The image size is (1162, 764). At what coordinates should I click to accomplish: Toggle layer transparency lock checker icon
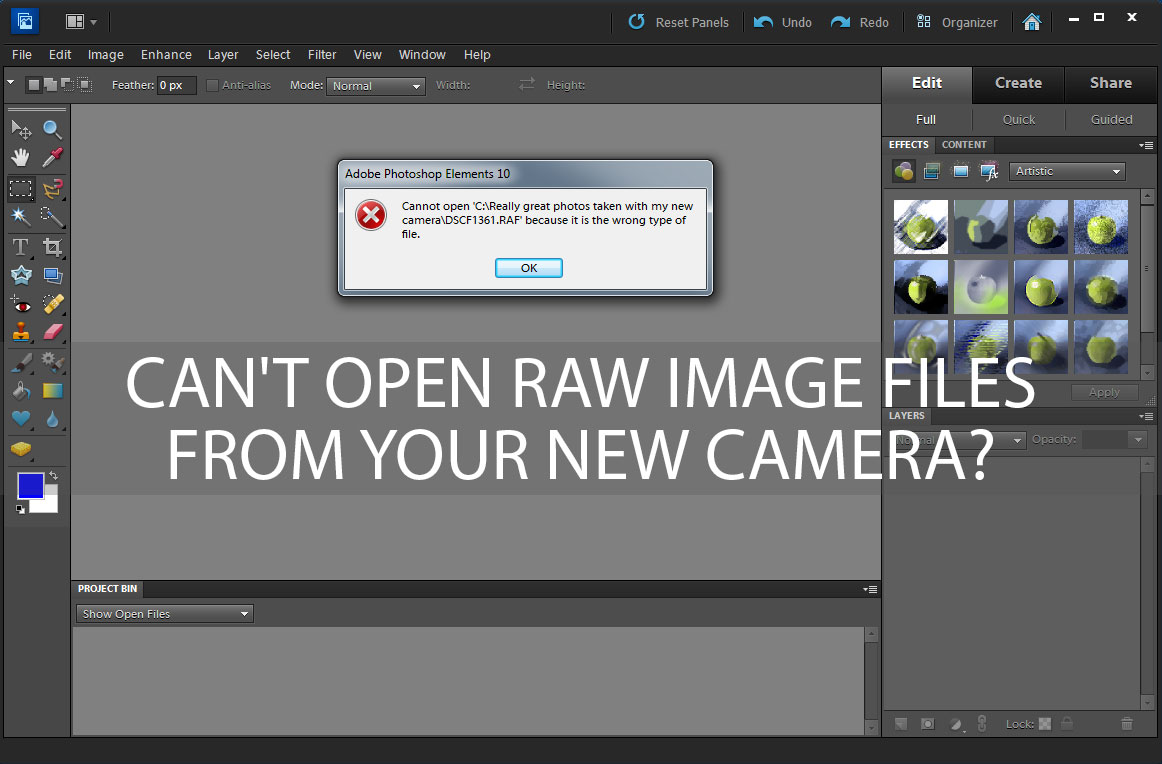click(x=1045, y=724)
